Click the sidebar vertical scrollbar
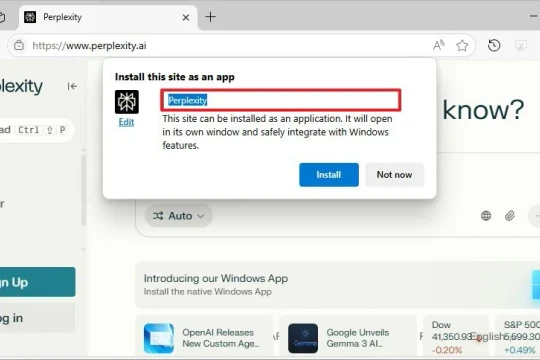The width and height of the screenshot is (540, 360). 83,191
